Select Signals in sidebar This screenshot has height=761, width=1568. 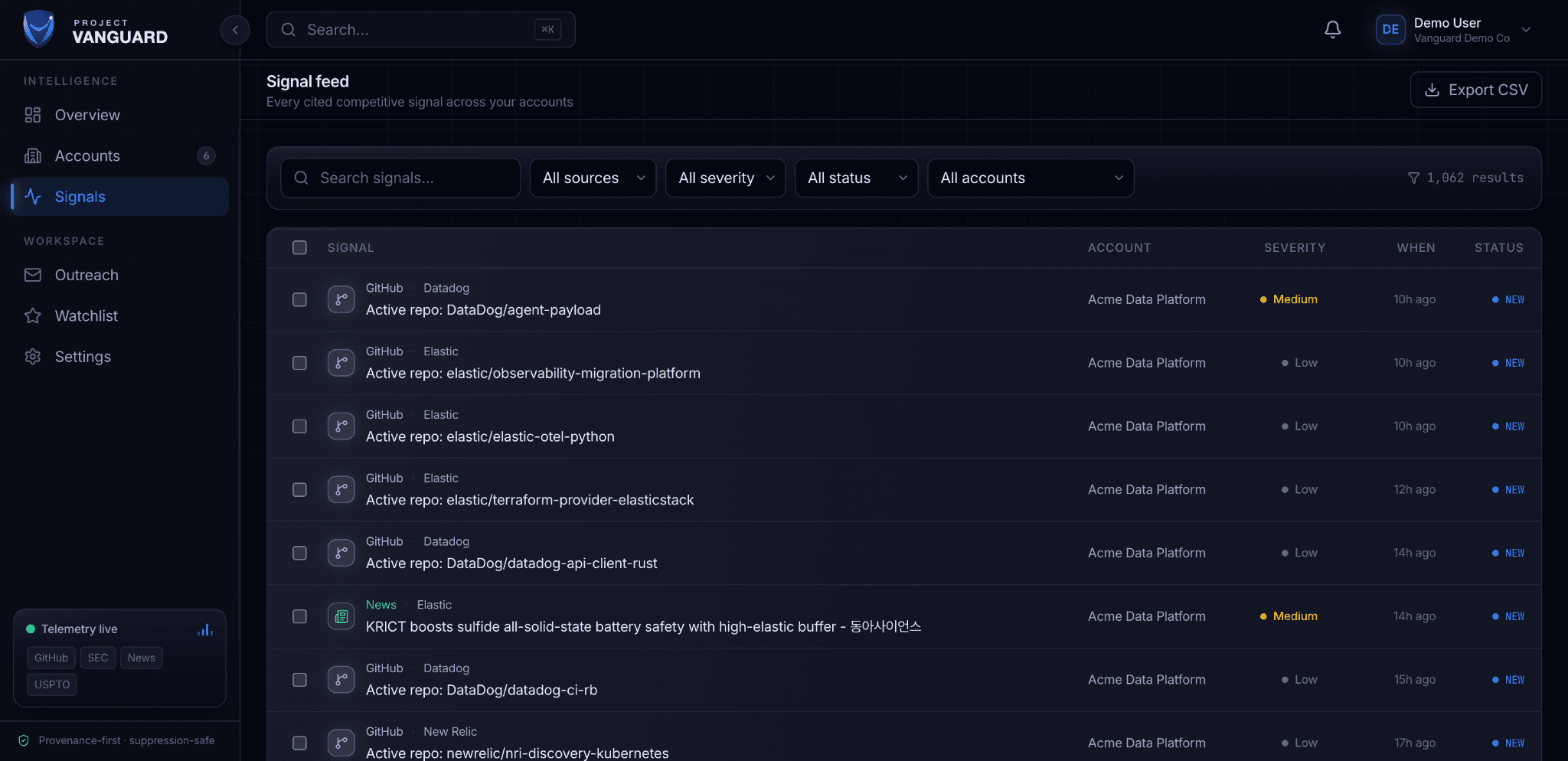119,197
